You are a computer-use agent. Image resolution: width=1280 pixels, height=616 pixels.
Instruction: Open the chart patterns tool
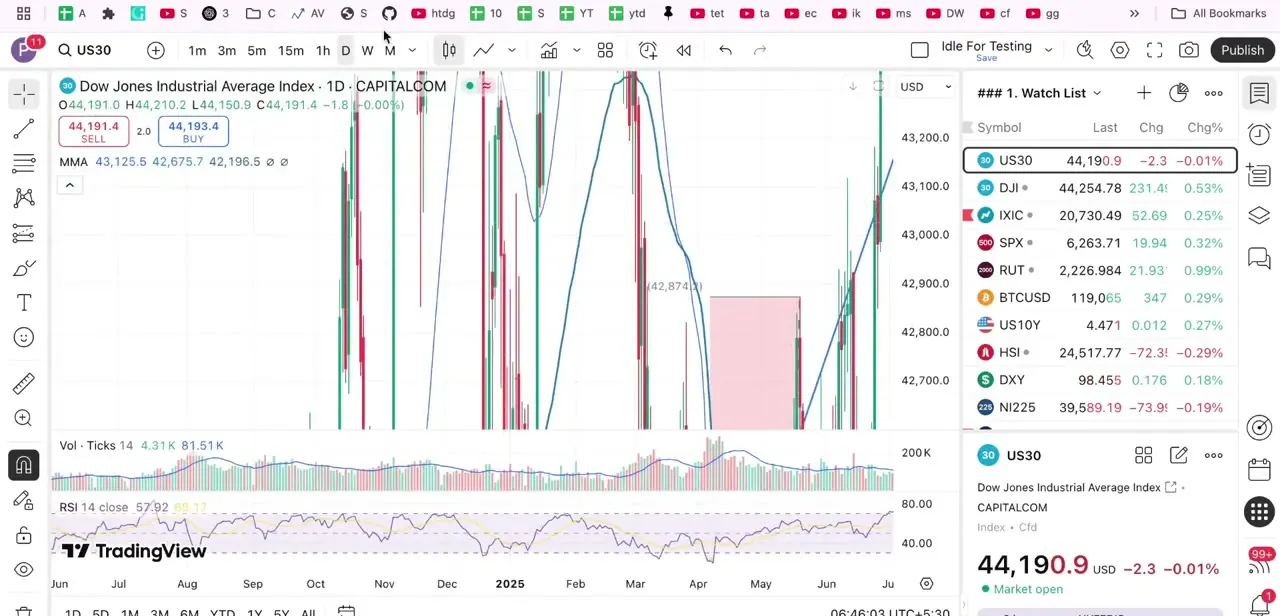24,198
